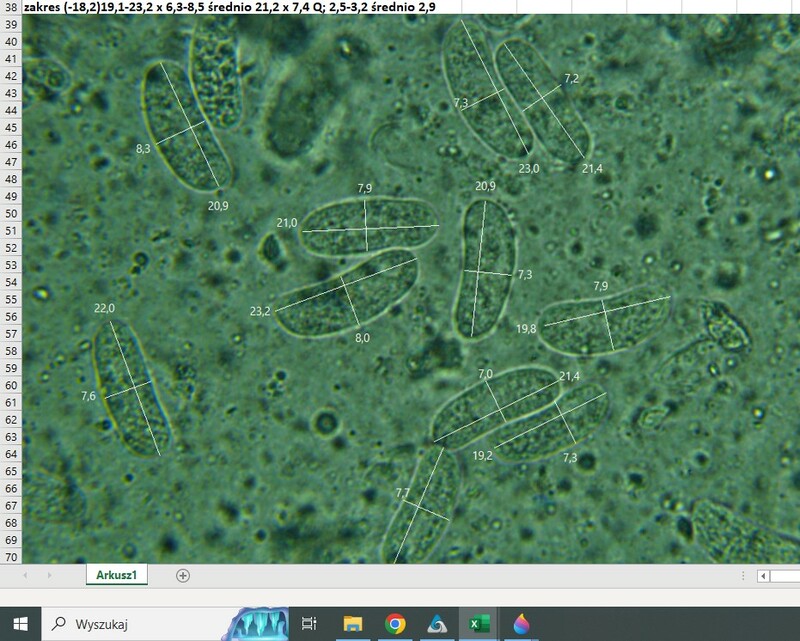This screenshot has height=641, width=800.
Task: Select the row 40 header
Action: 11,41
